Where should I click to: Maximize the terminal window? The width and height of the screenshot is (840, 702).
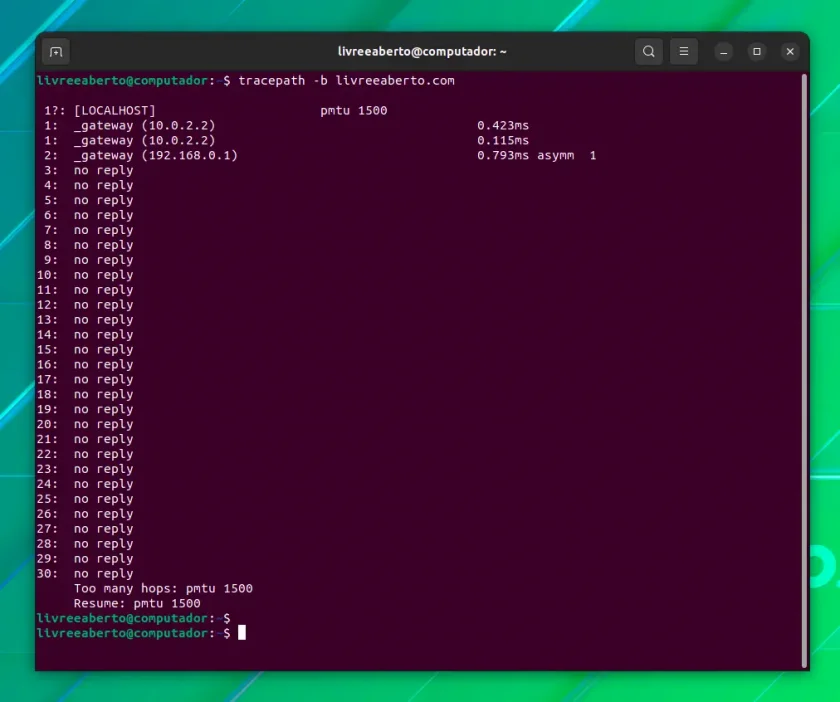[757, 51]
